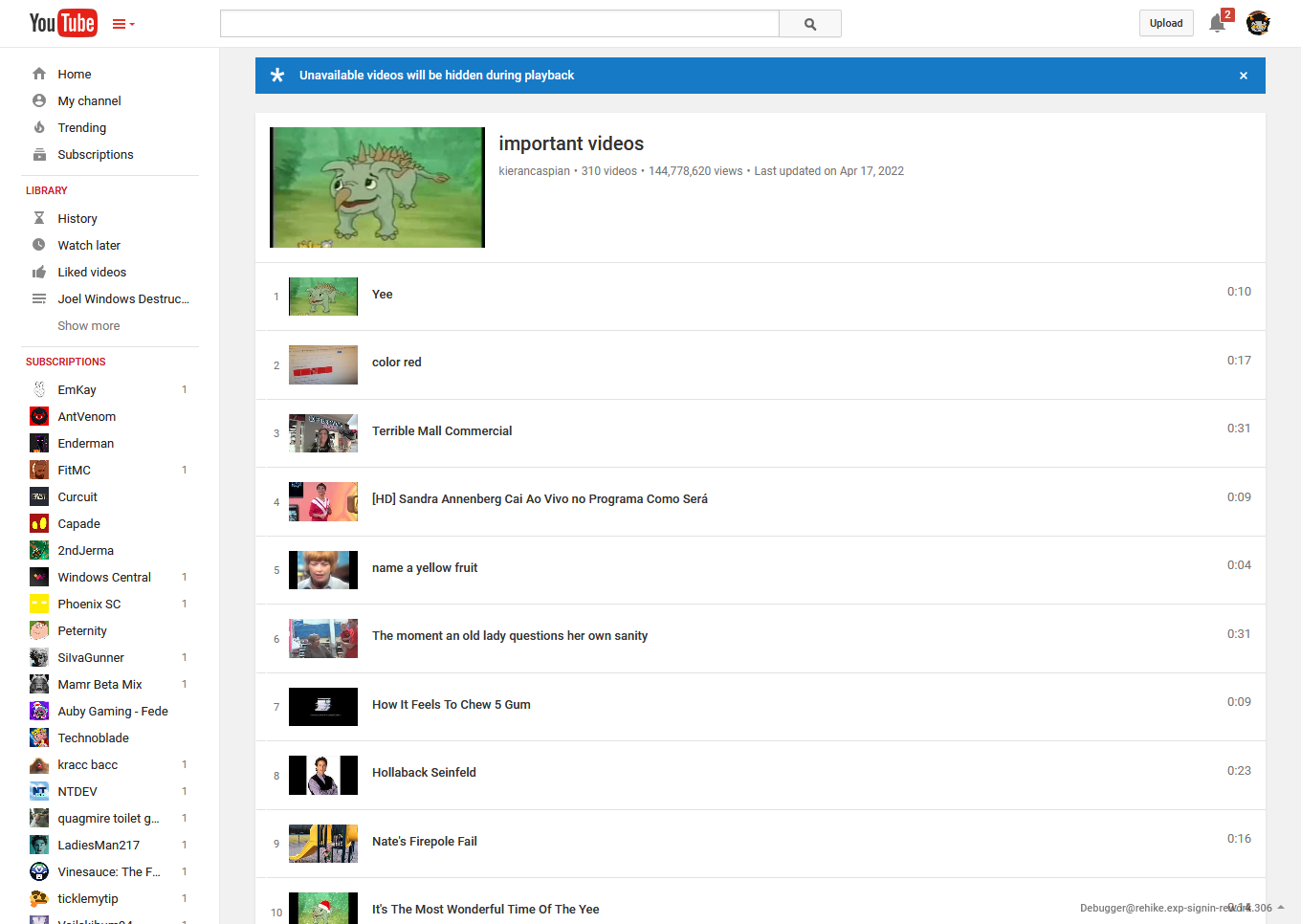Click the Yee video thumbnail
1301x924 pixels.
[x=322, y=297]
